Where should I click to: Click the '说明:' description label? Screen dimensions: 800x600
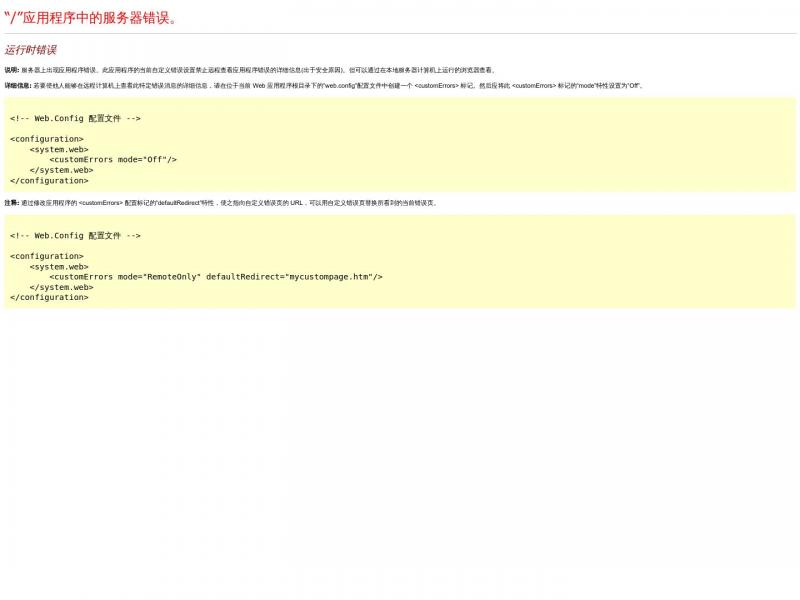pyautogui.click(x=12, y=70)
